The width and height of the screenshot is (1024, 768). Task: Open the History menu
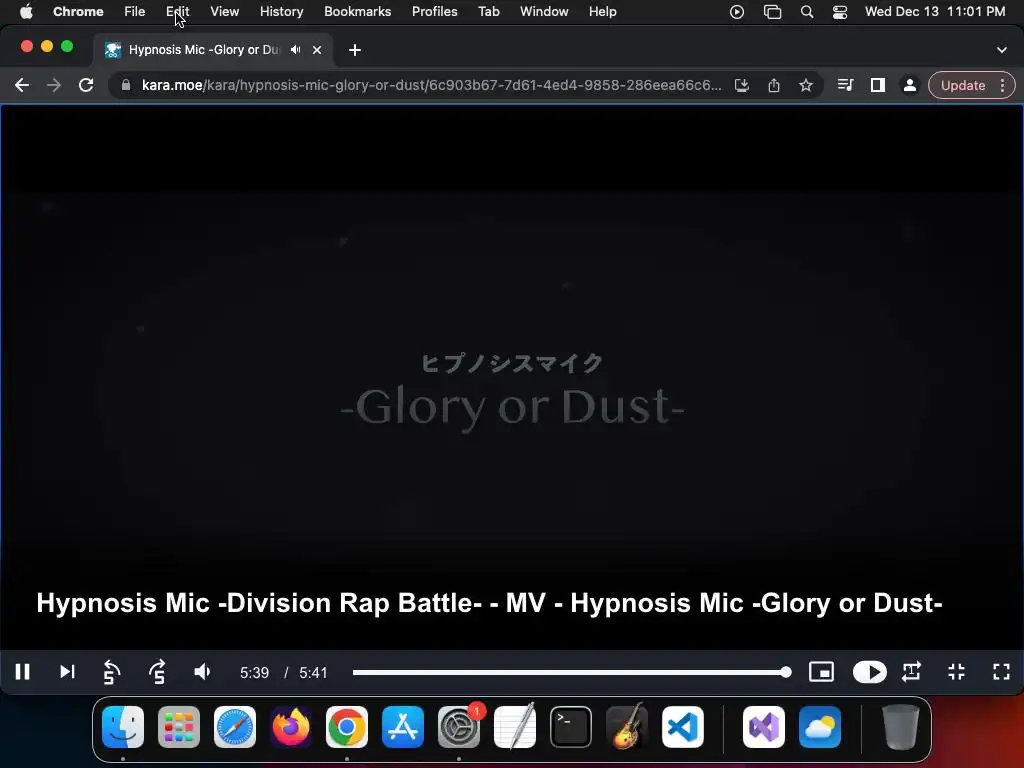tap(281, 12)
